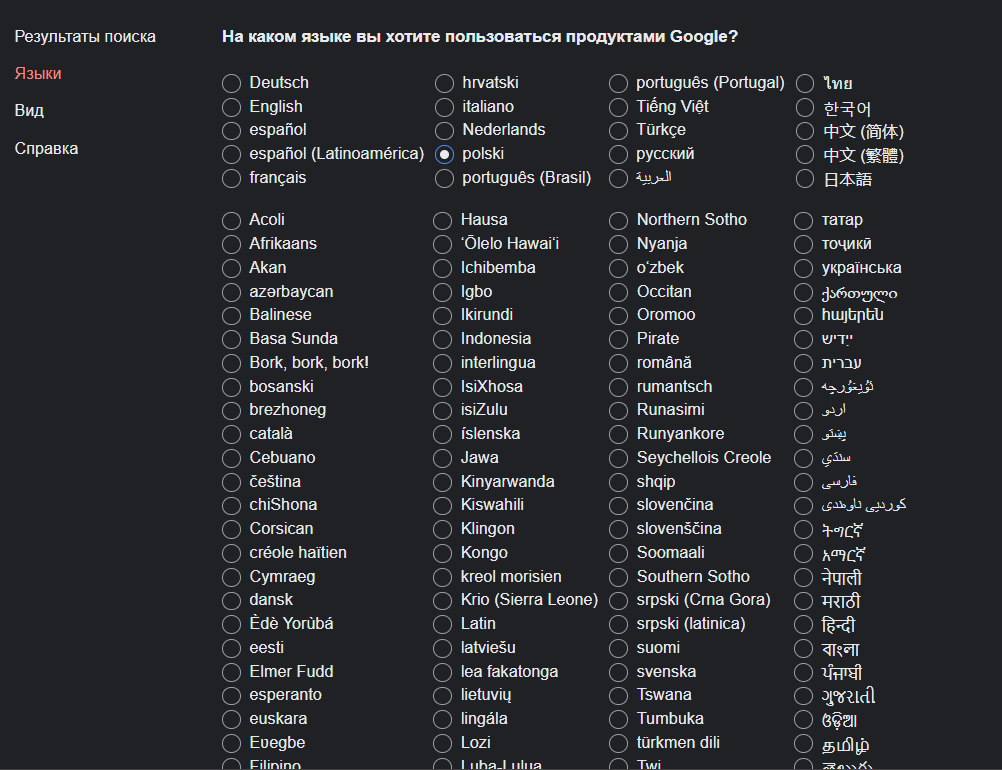
Task: Go to the Языки section
Action: 38,74
